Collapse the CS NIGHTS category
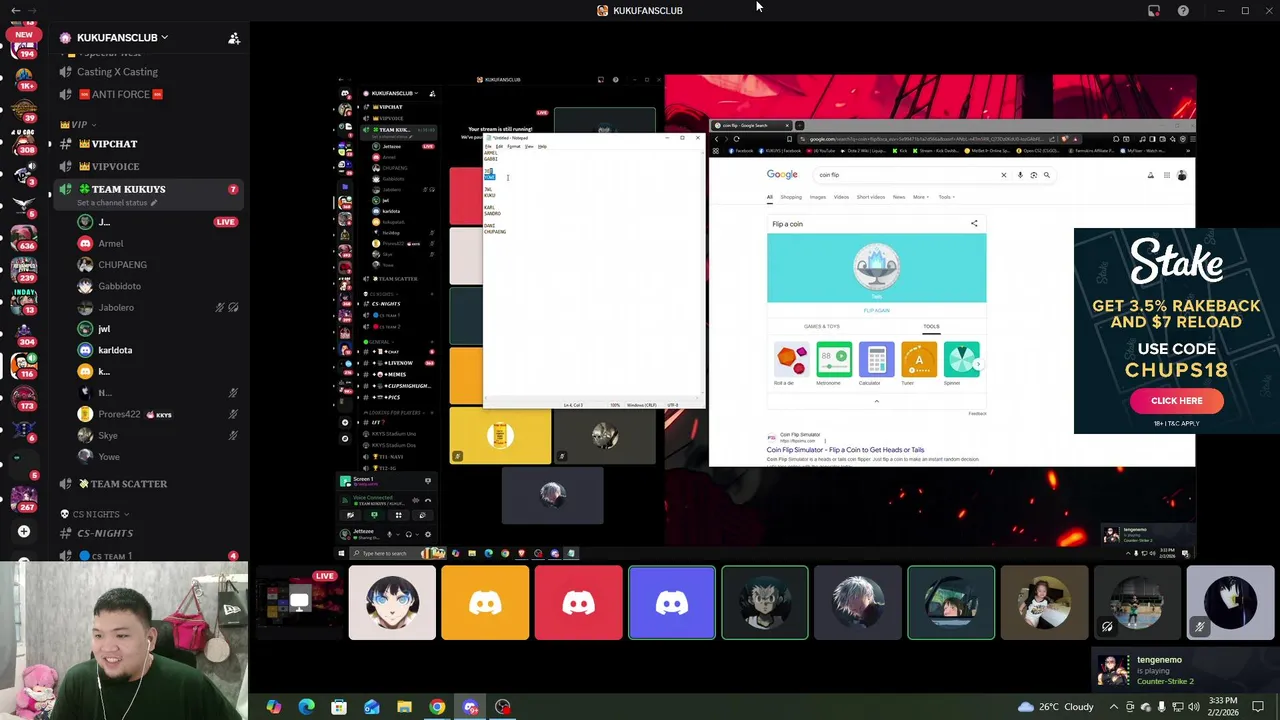The image size is (1280, 720). coord(95,514)
